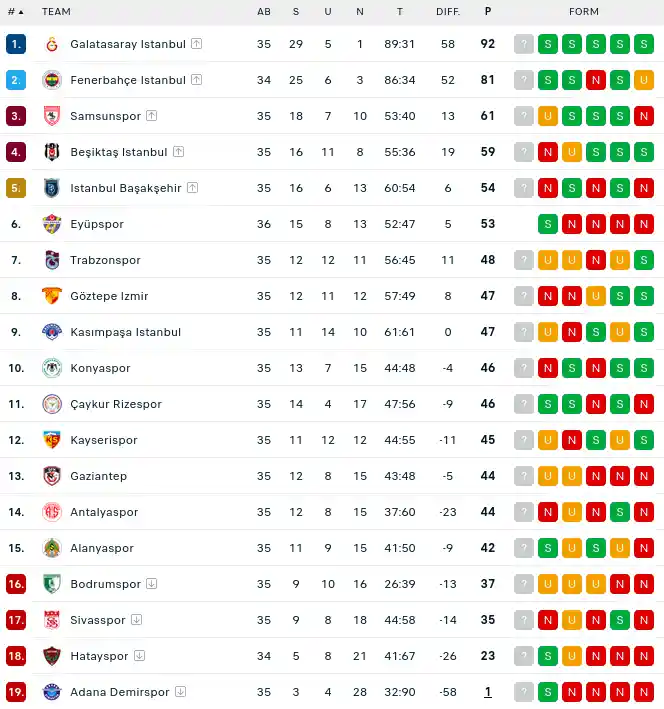664x709 pixels.
Task: Open the Konyaspor team link
Action: tap(100, 368)
